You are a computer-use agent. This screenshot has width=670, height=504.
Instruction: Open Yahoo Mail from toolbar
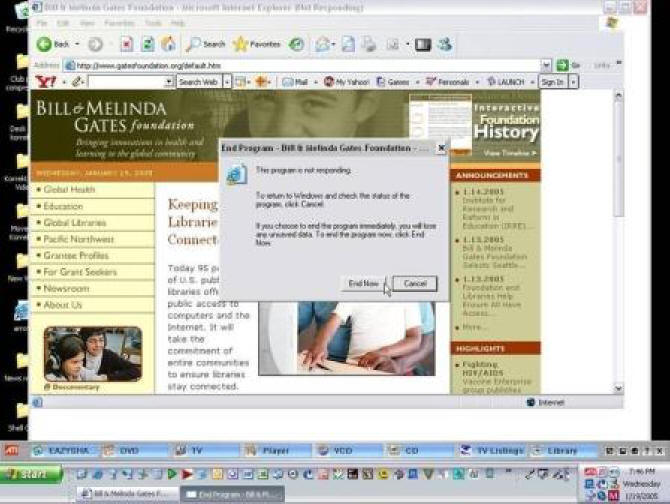click(x=295, y=82)
